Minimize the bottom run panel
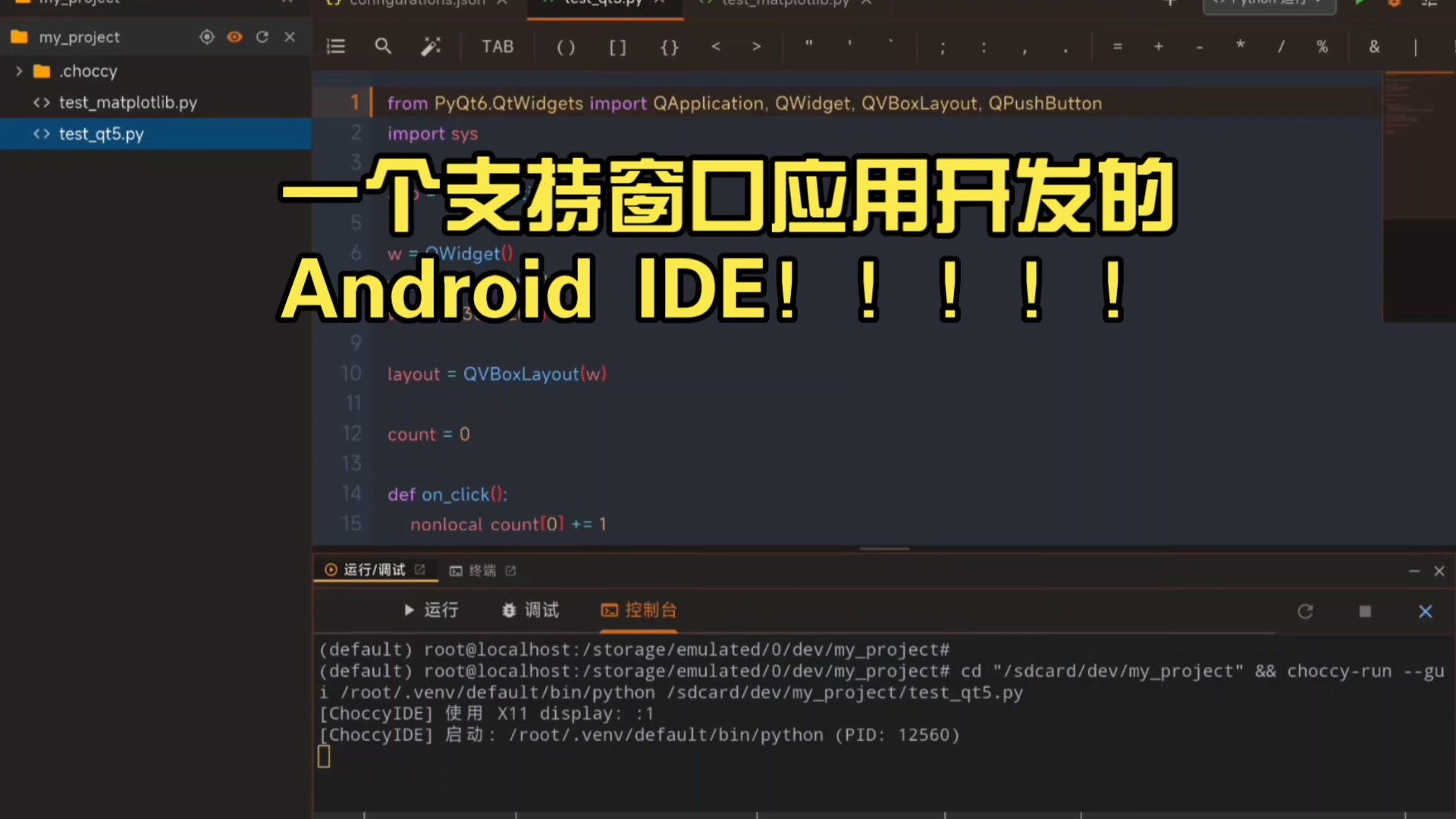This screenshot has height=819, width=1456. (1414, 571)
